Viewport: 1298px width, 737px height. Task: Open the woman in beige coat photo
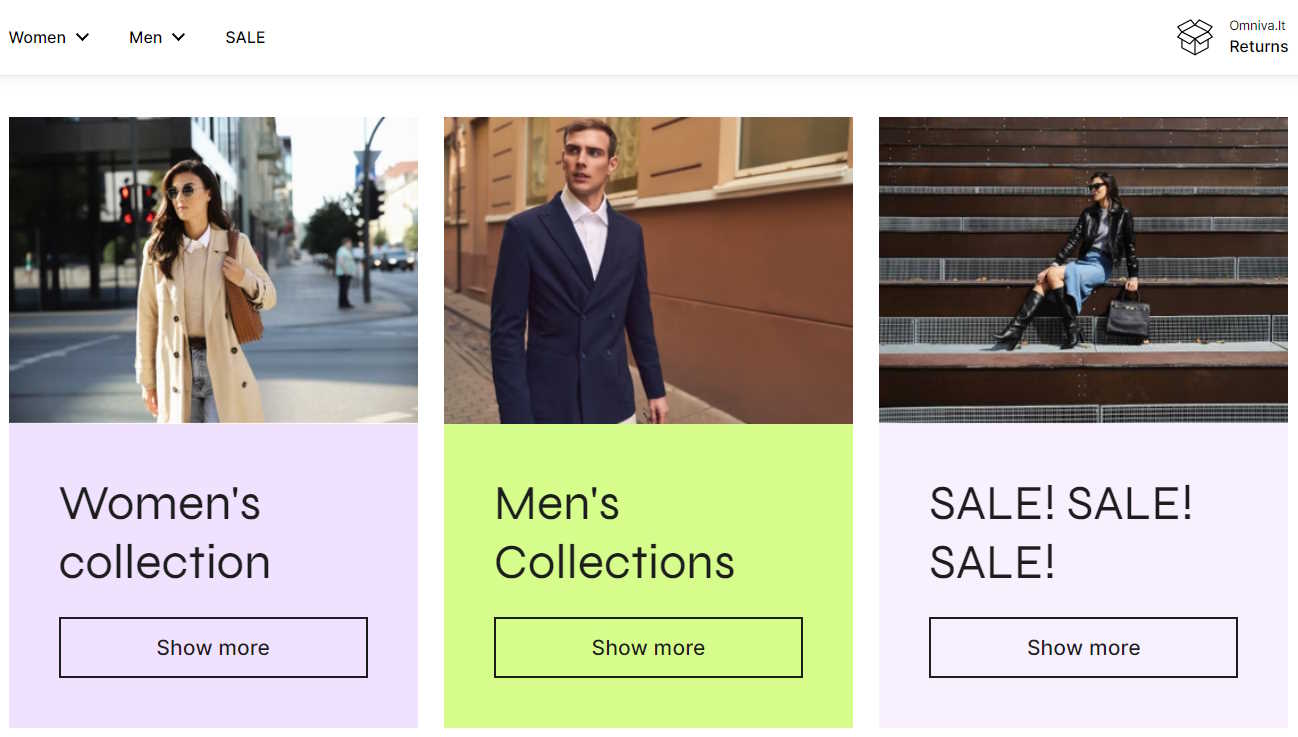click(213, 270)
